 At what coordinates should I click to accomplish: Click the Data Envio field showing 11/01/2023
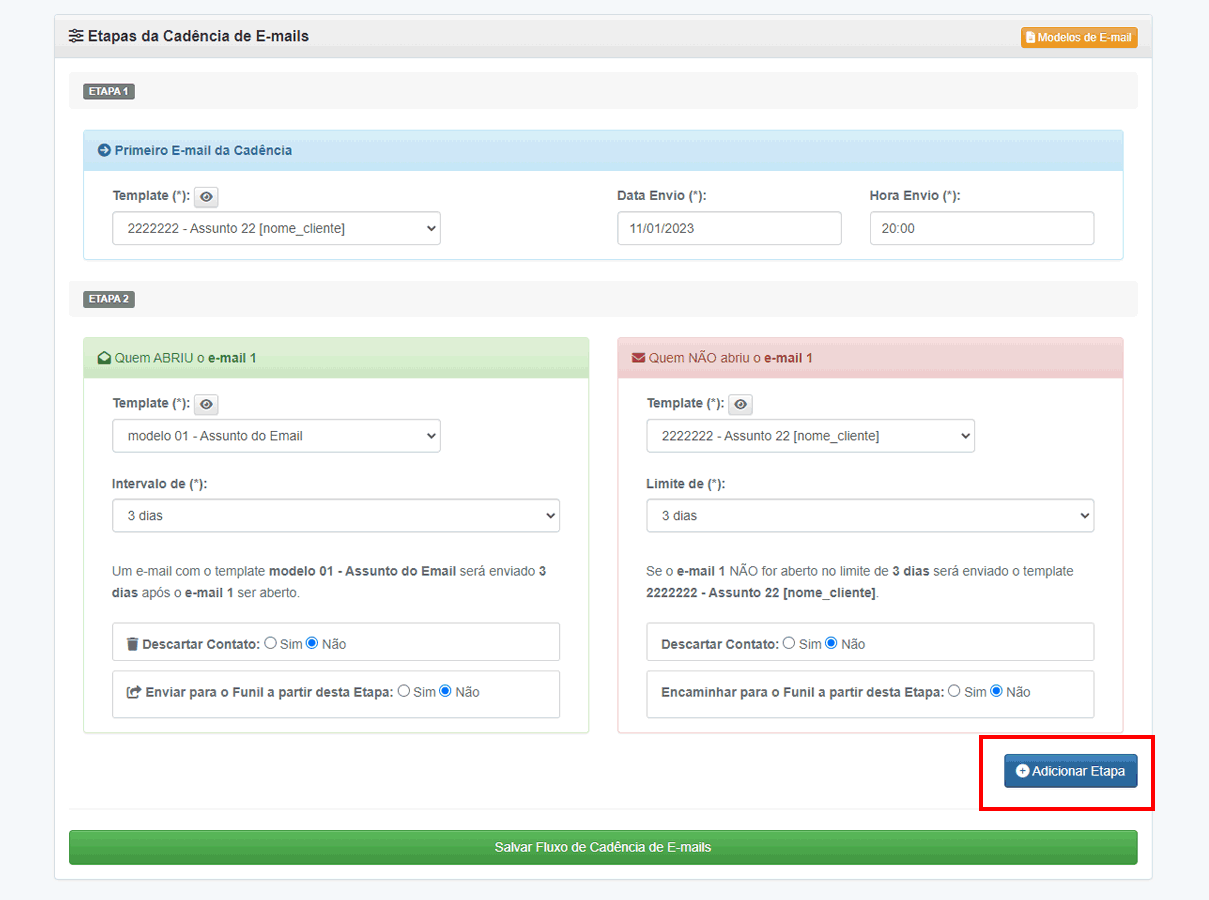click(729, 228)
